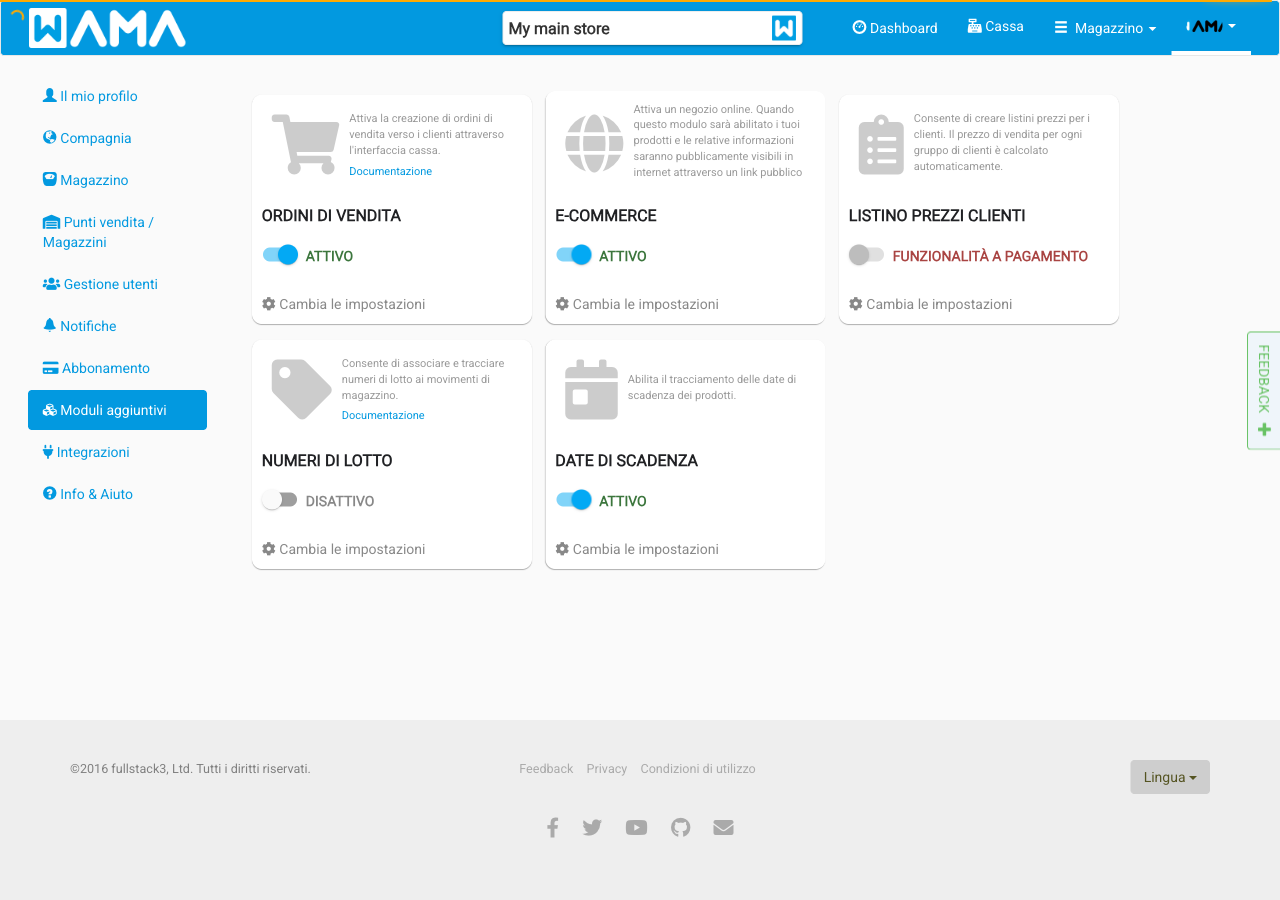Click the globe icon beside Compagnia

click(50, 137)
